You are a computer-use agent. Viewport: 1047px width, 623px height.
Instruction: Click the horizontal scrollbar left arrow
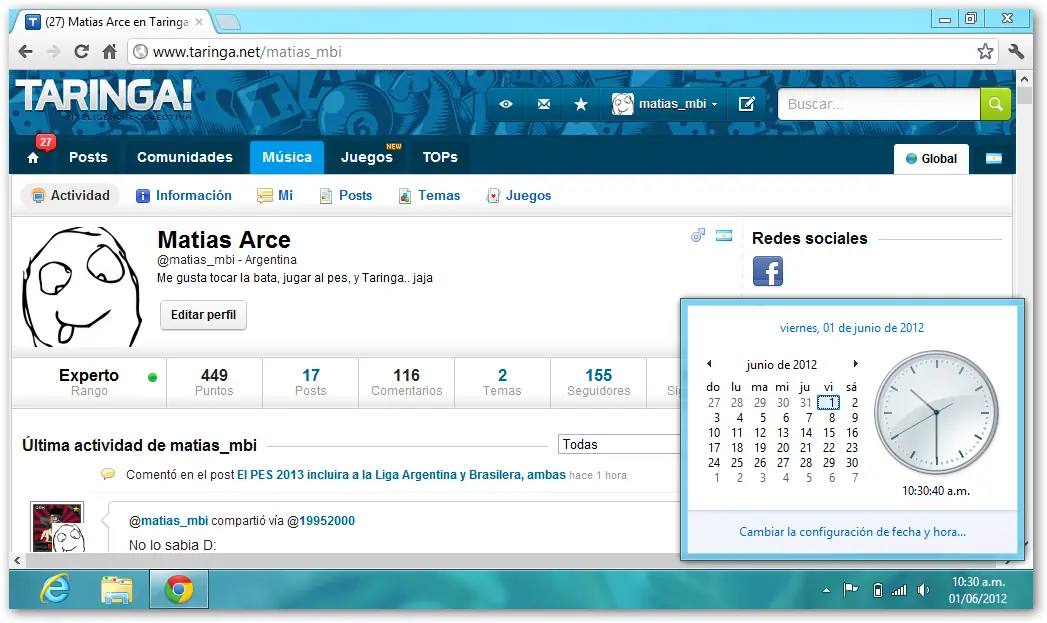[x=17, y=561]
